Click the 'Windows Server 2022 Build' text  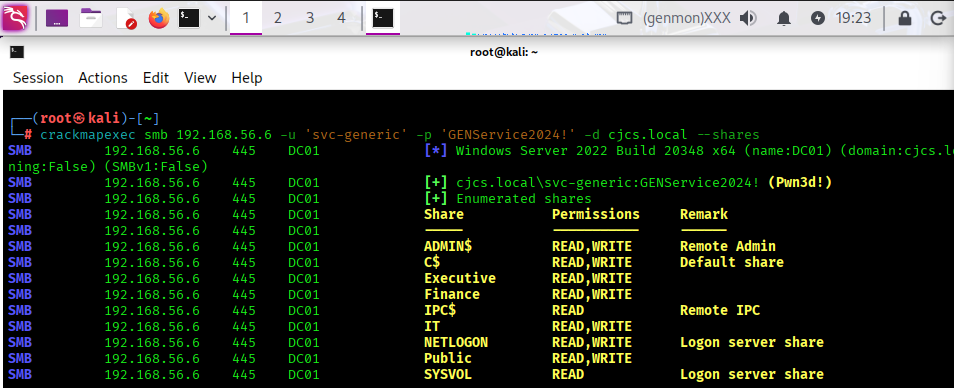point(555,150)
